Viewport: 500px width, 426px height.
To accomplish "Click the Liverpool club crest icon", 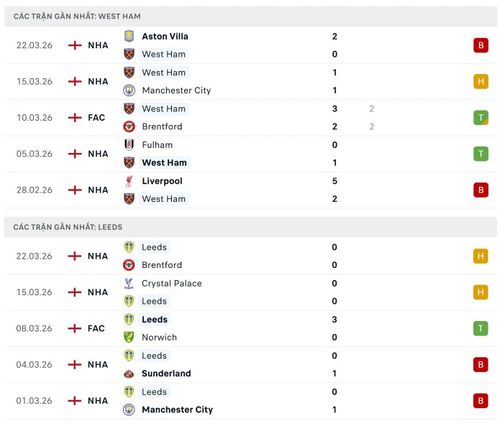I will [x=129, y=181].
